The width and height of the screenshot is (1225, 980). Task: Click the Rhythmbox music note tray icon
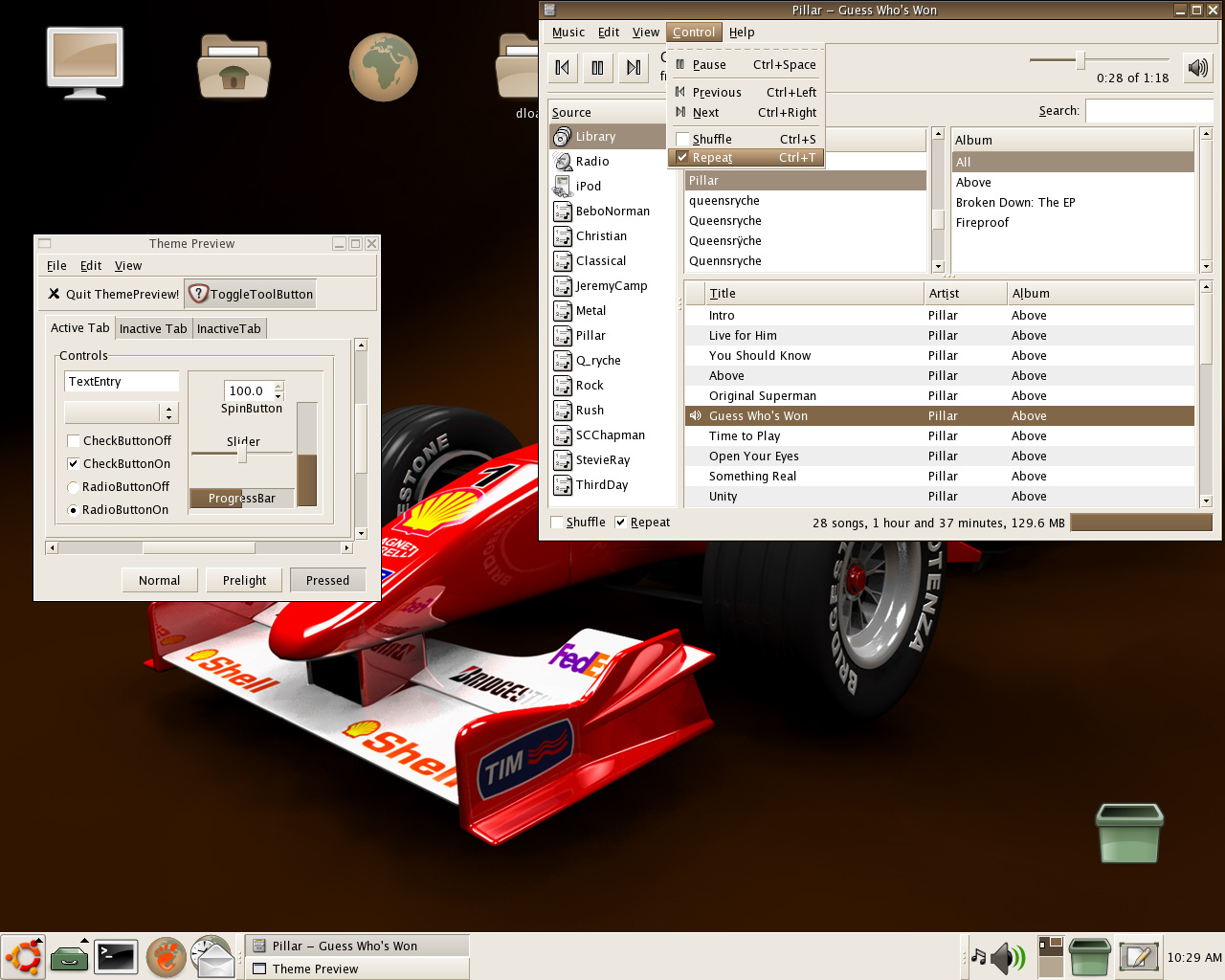click(978, 956)
